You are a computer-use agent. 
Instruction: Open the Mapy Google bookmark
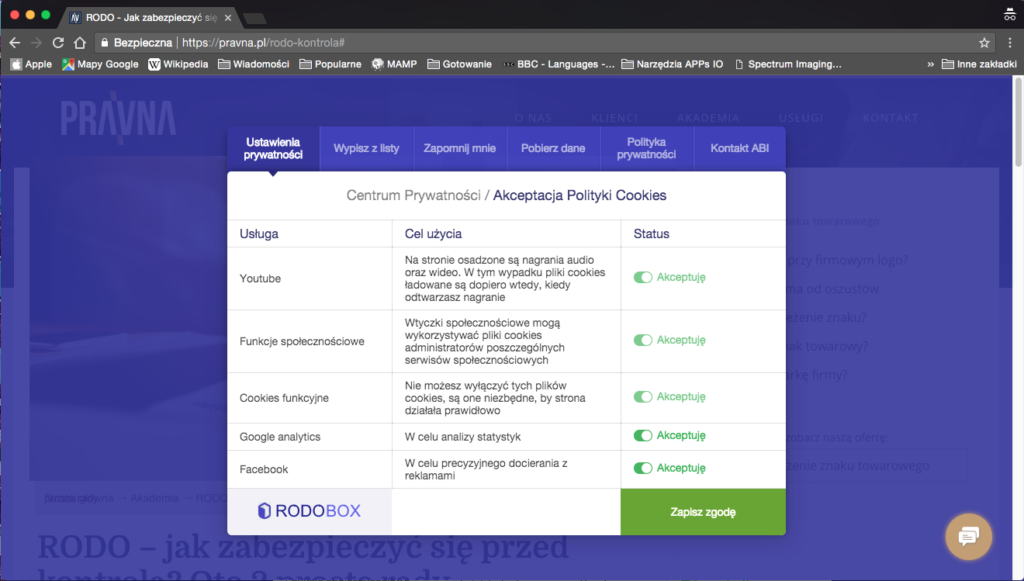click(101, 64)
